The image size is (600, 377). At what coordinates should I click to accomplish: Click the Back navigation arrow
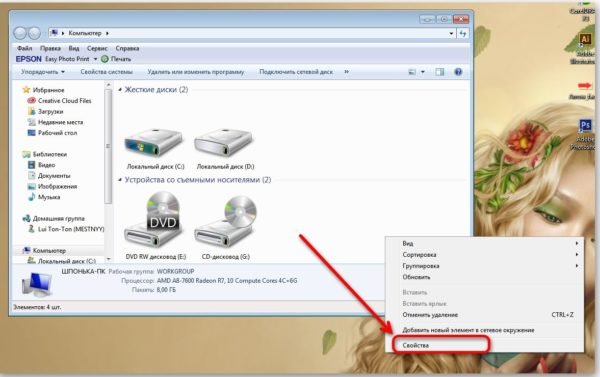click(20, 33)
